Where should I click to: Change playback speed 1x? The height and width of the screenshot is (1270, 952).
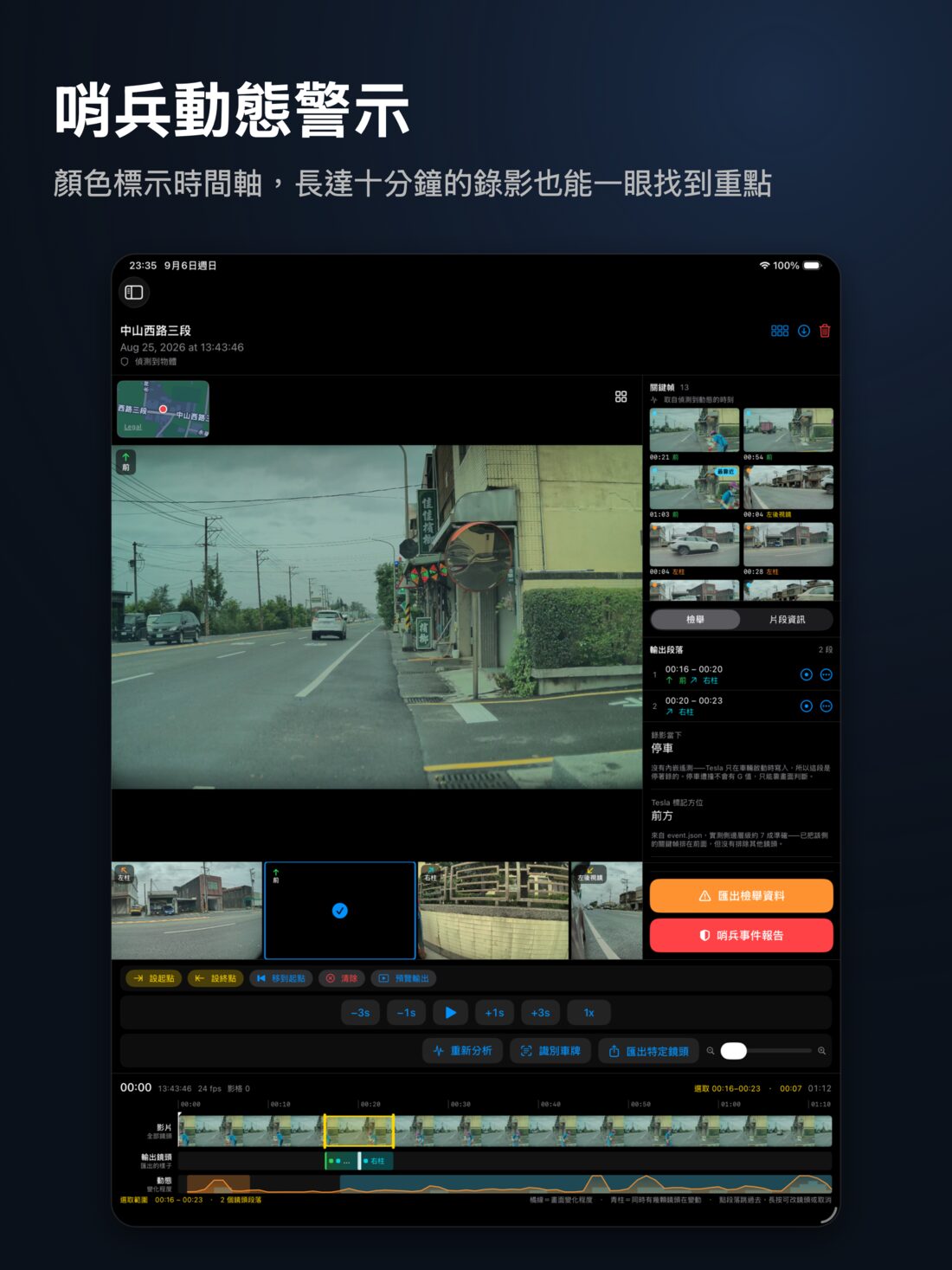[x=589, y=1013]
